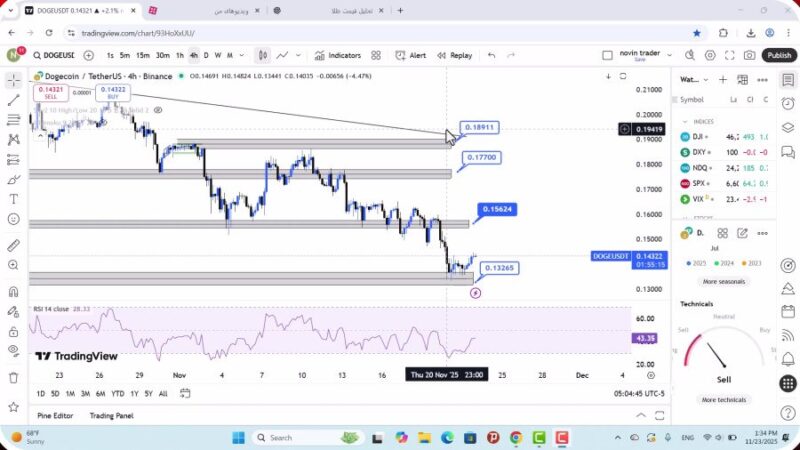Switch to the Trading Panel tab

[111, 415]
